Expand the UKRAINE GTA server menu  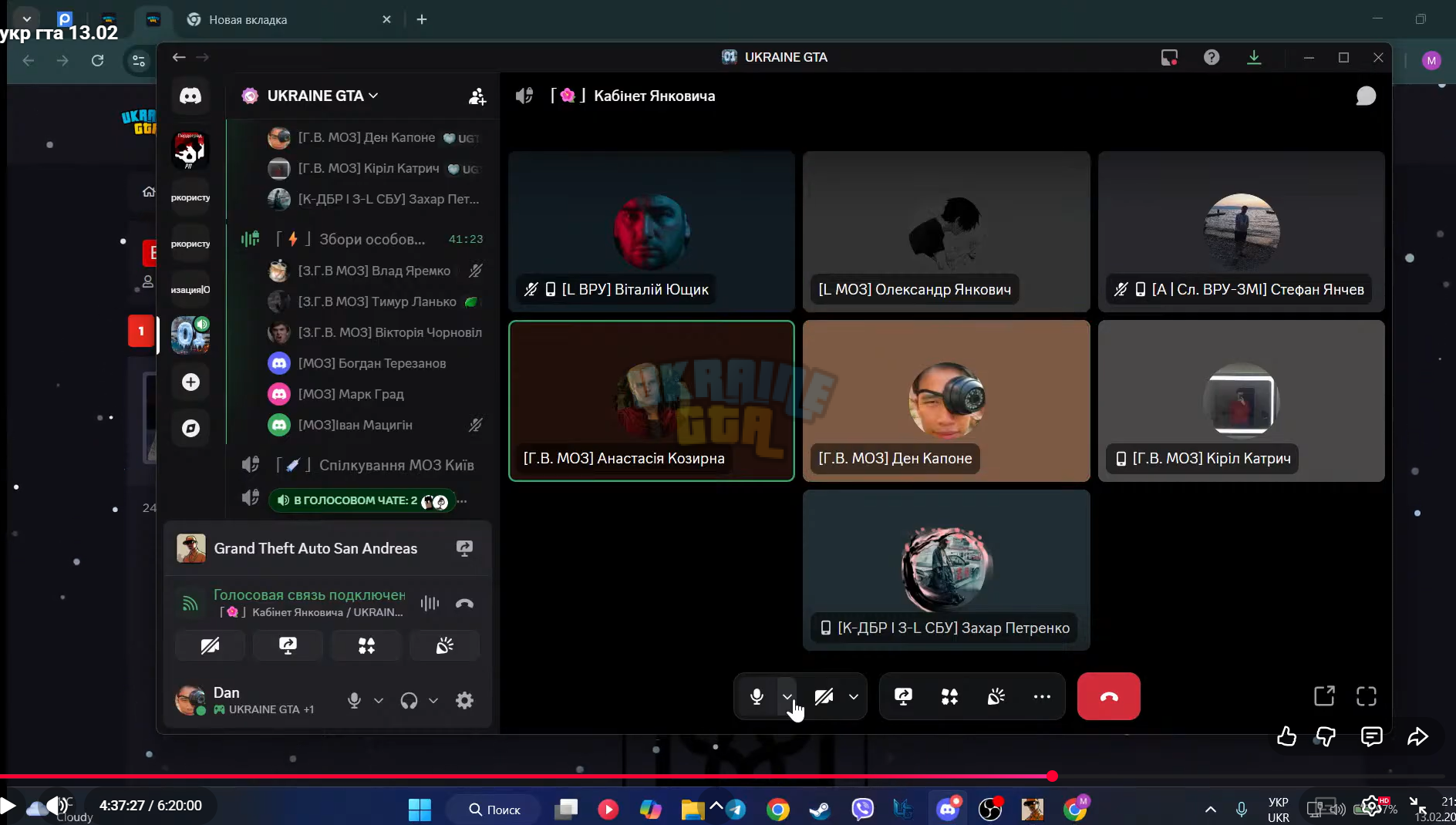tap(322, 96)
